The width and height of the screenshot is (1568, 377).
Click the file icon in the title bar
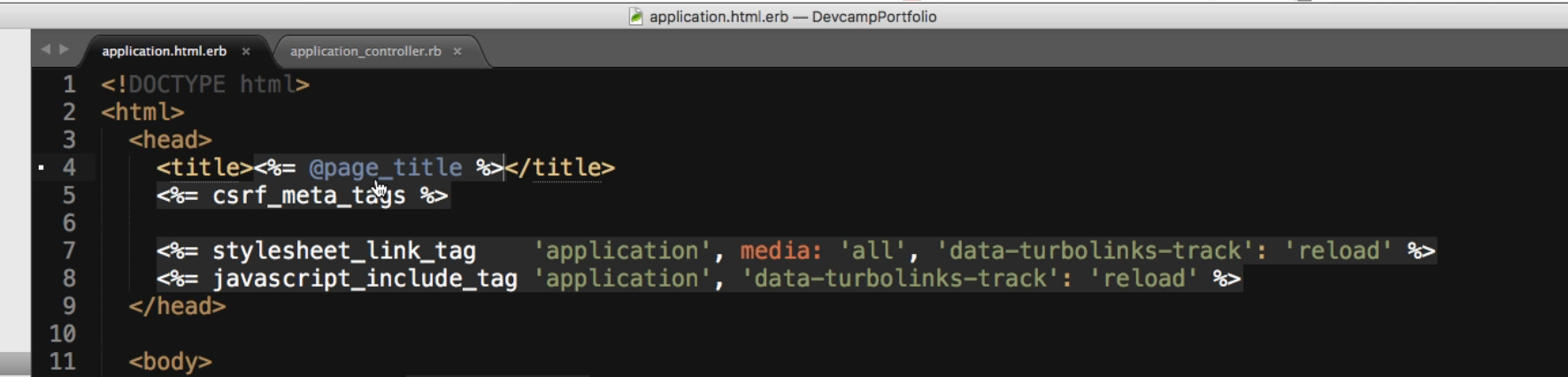[x=635, y=16]
